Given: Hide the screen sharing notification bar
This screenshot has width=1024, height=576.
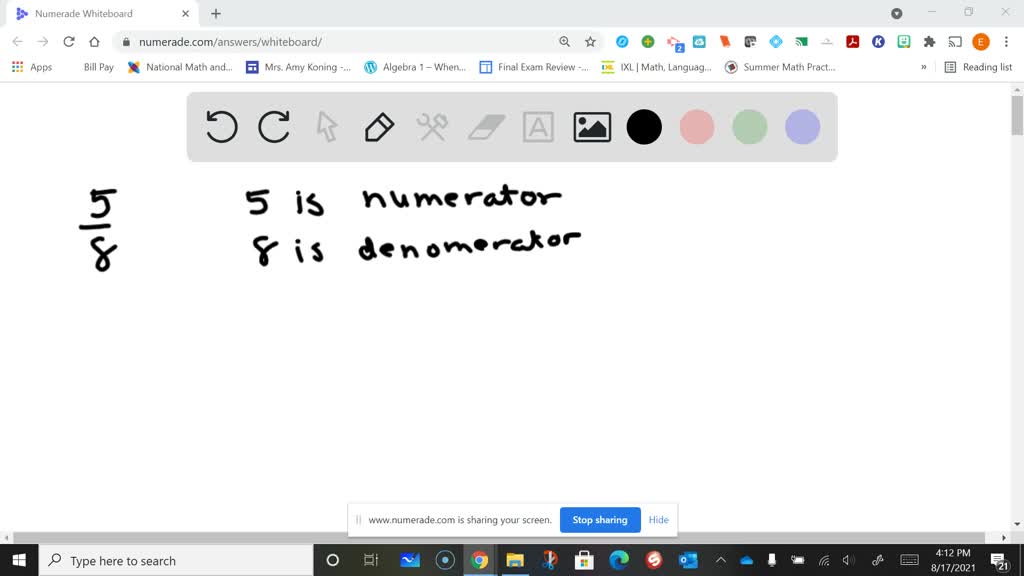Looking at the screenshot, I should 658,520.
